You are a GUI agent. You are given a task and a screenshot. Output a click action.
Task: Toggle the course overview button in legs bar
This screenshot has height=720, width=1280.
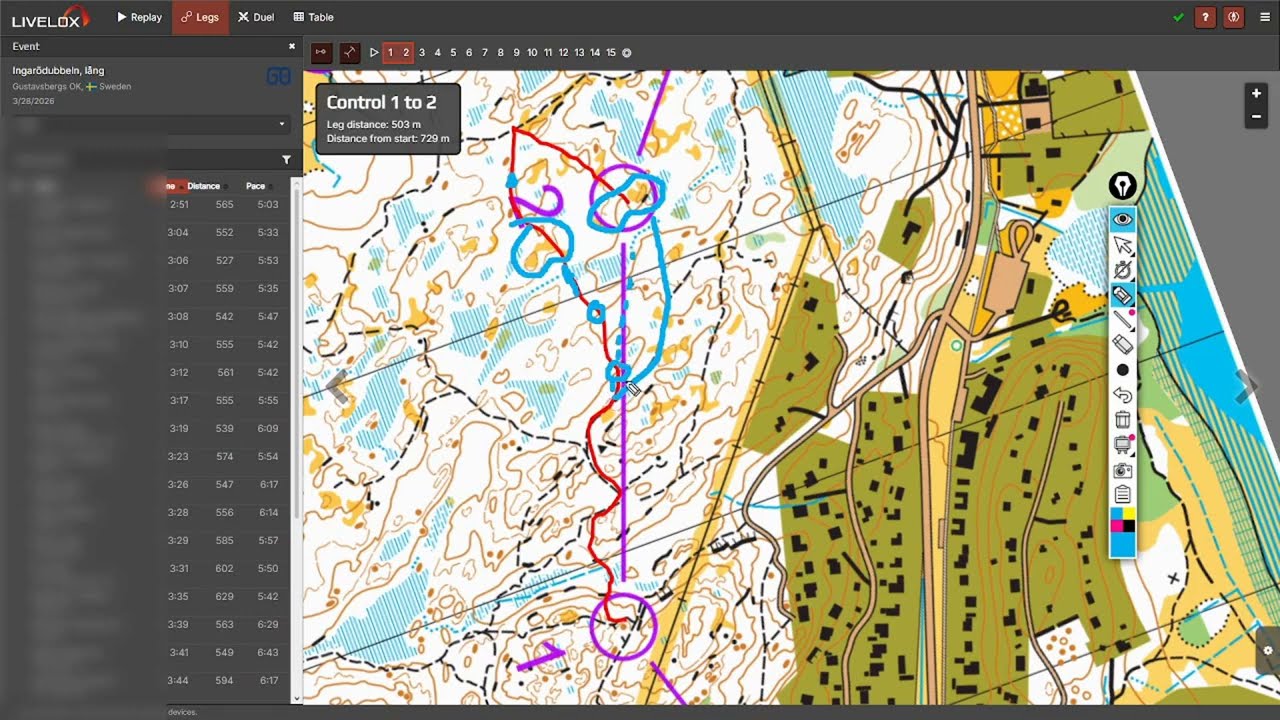coord(321,52)
